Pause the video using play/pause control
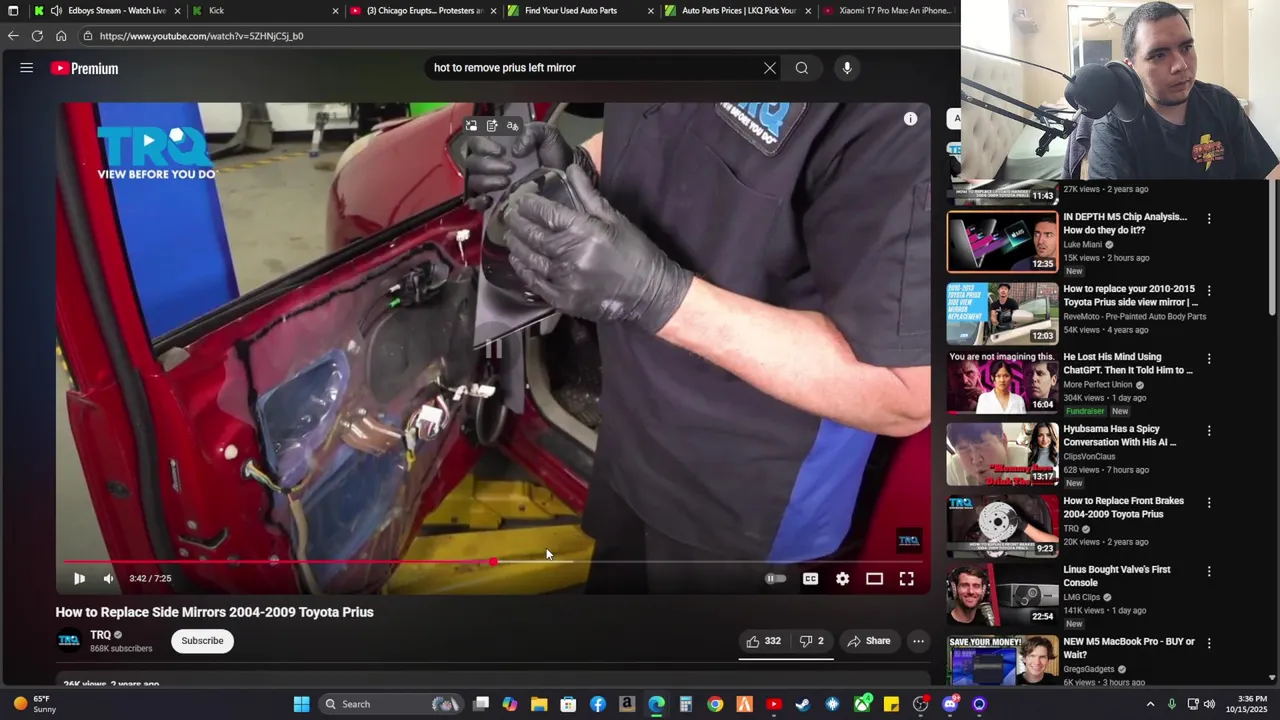Viewport: 1280px width, 720px height. point(79,578)
